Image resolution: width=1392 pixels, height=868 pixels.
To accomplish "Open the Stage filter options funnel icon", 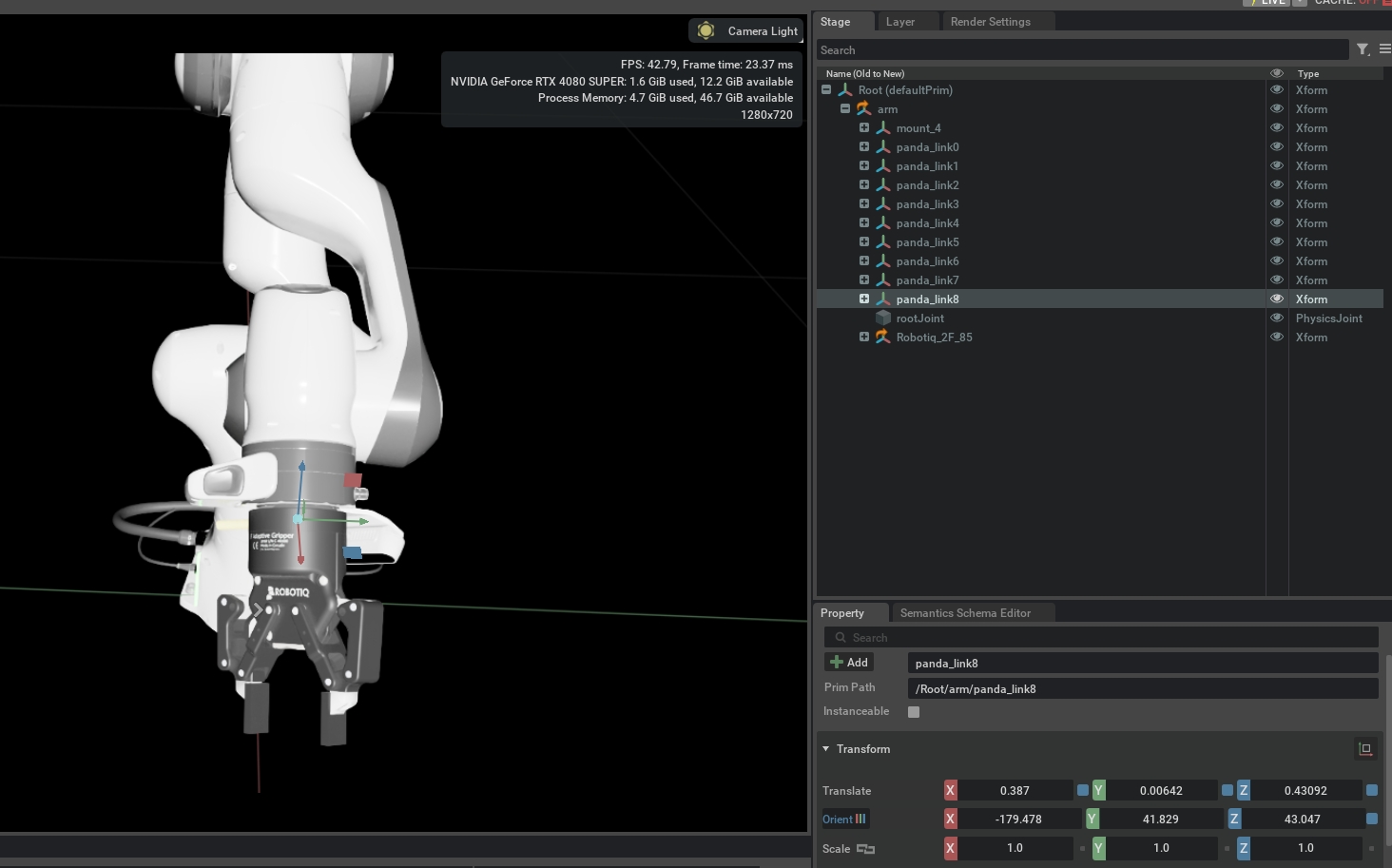I will (x=1362, y=49).
